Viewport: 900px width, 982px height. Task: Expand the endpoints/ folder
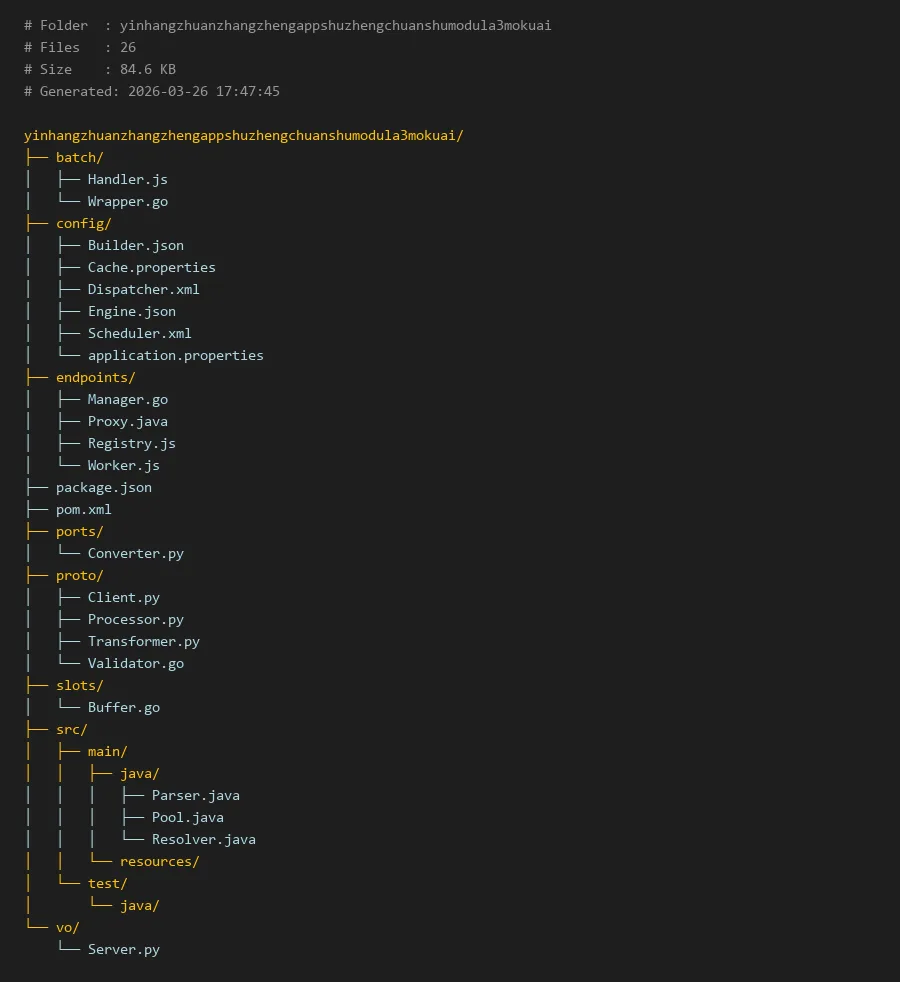[95, 377]
